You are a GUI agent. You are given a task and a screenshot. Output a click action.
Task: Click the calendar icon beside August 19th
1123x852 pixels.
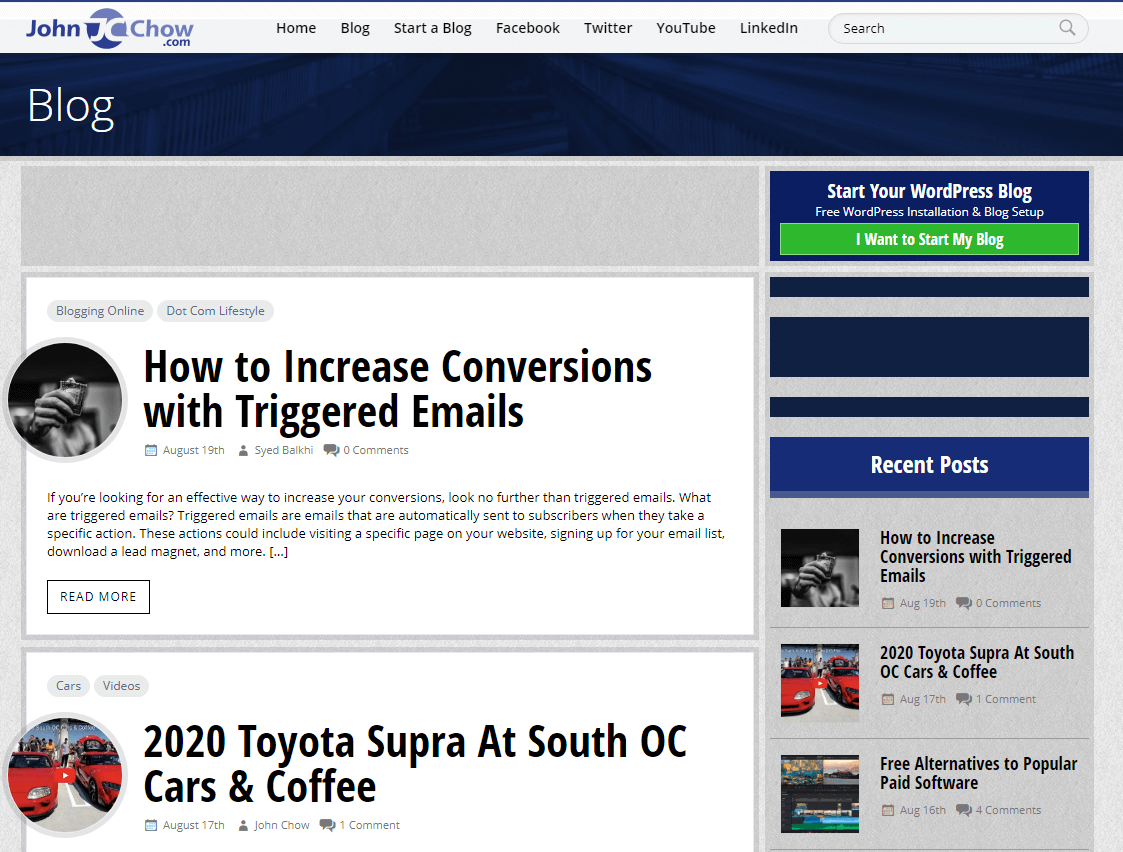pyautogui.click(x=151, y=450)
